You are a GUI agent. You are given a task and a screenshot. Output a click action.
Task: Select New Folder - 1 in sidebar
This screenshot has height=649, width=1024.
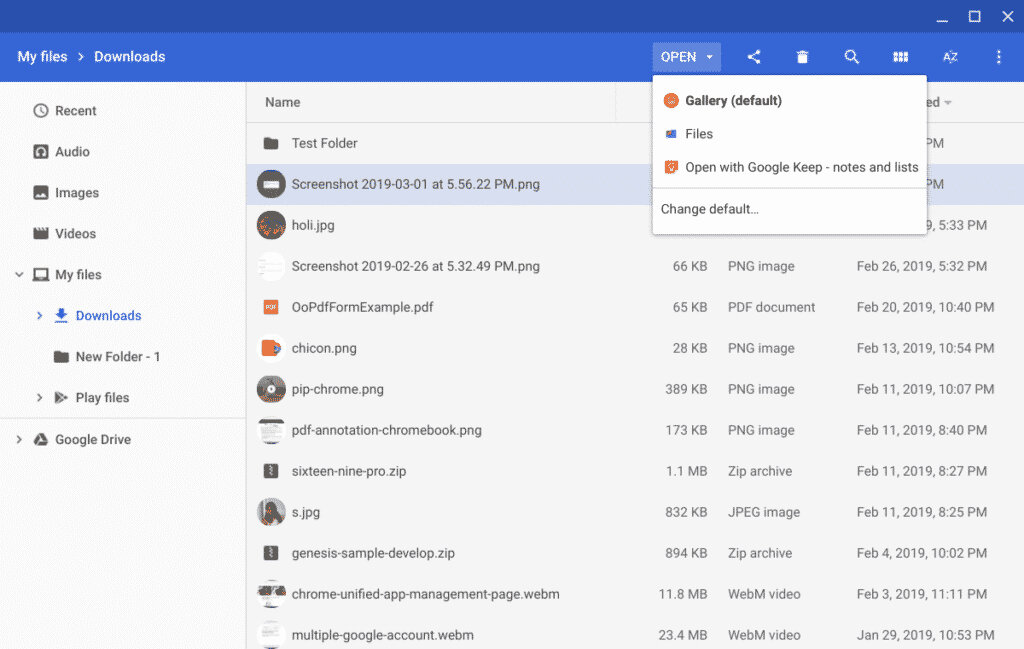[x=118, y=356]
